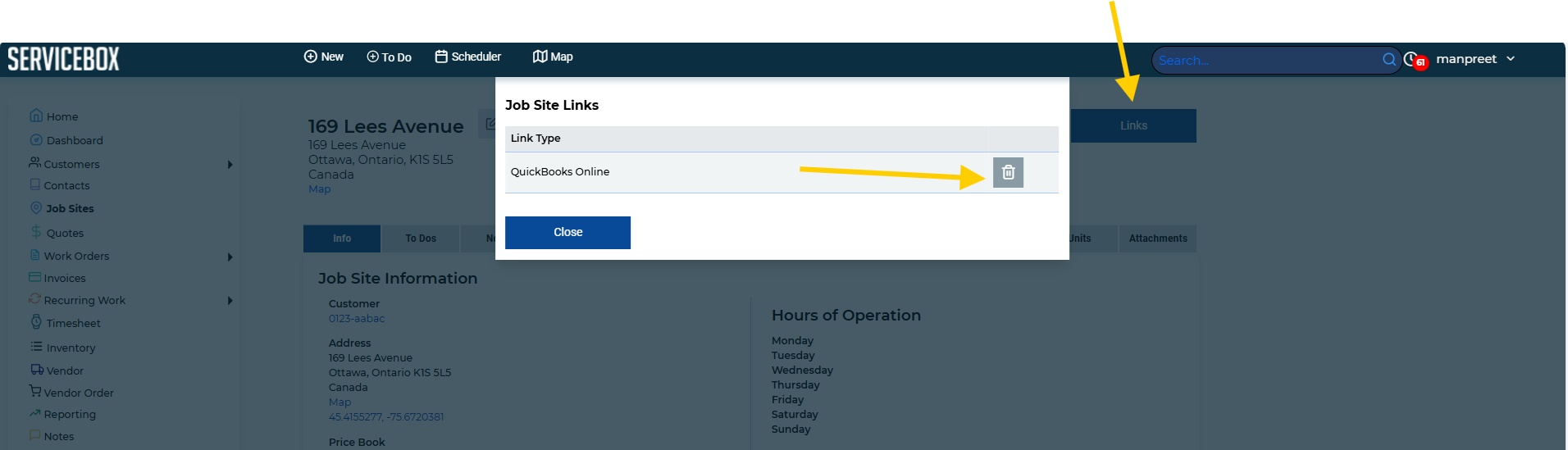Expand the Recurring Work submenu arrow
1568x450 pixels.
click(230, 301)
